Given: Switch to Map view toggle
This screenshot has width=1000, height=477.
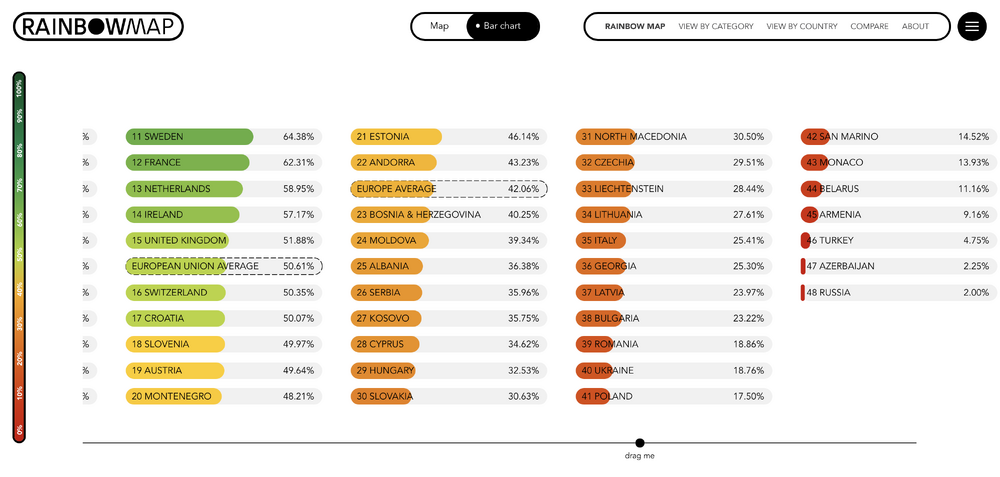Looking at the screenshot, I should pos(439,26).
